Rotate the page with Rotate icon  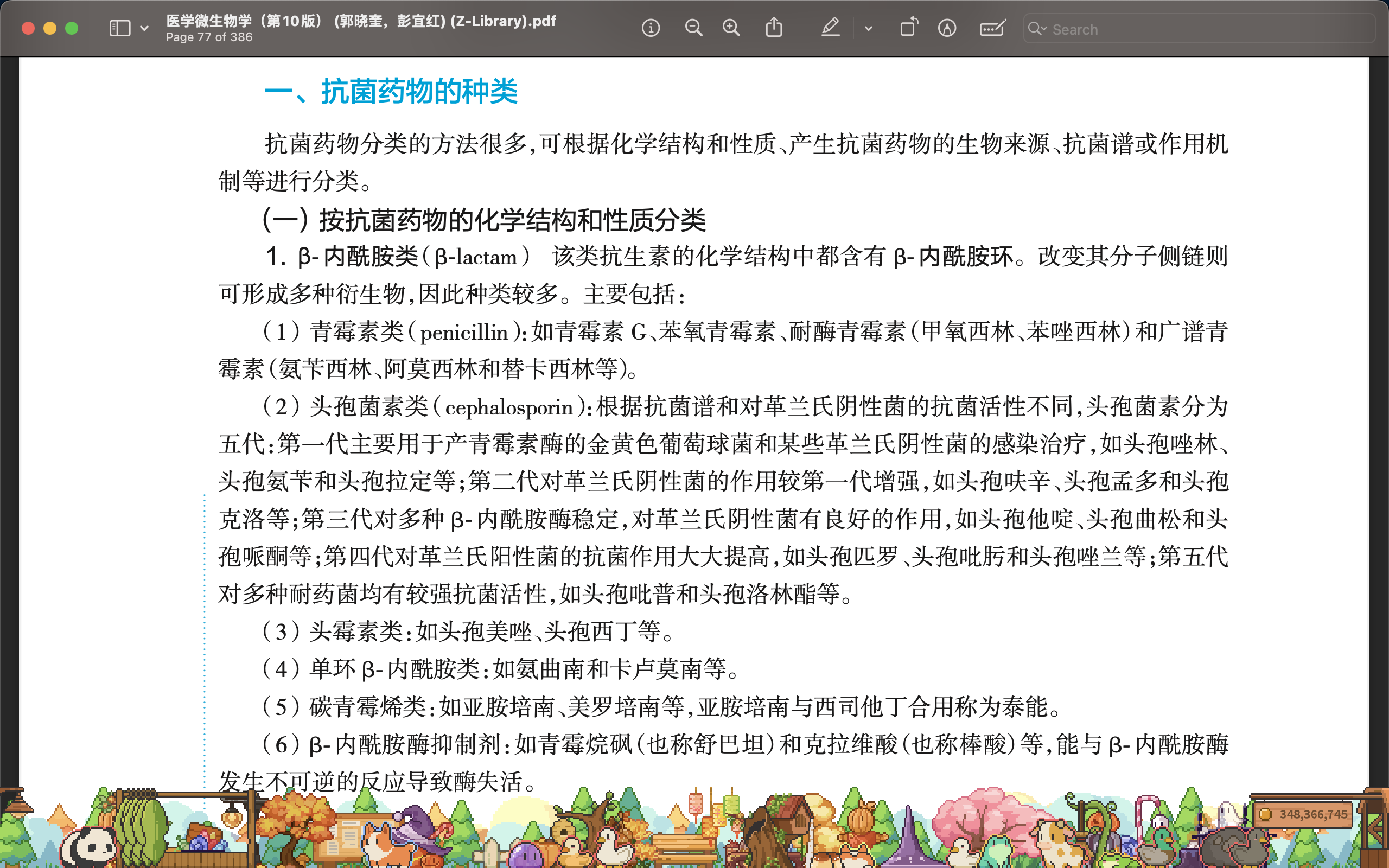pos(908,28)
